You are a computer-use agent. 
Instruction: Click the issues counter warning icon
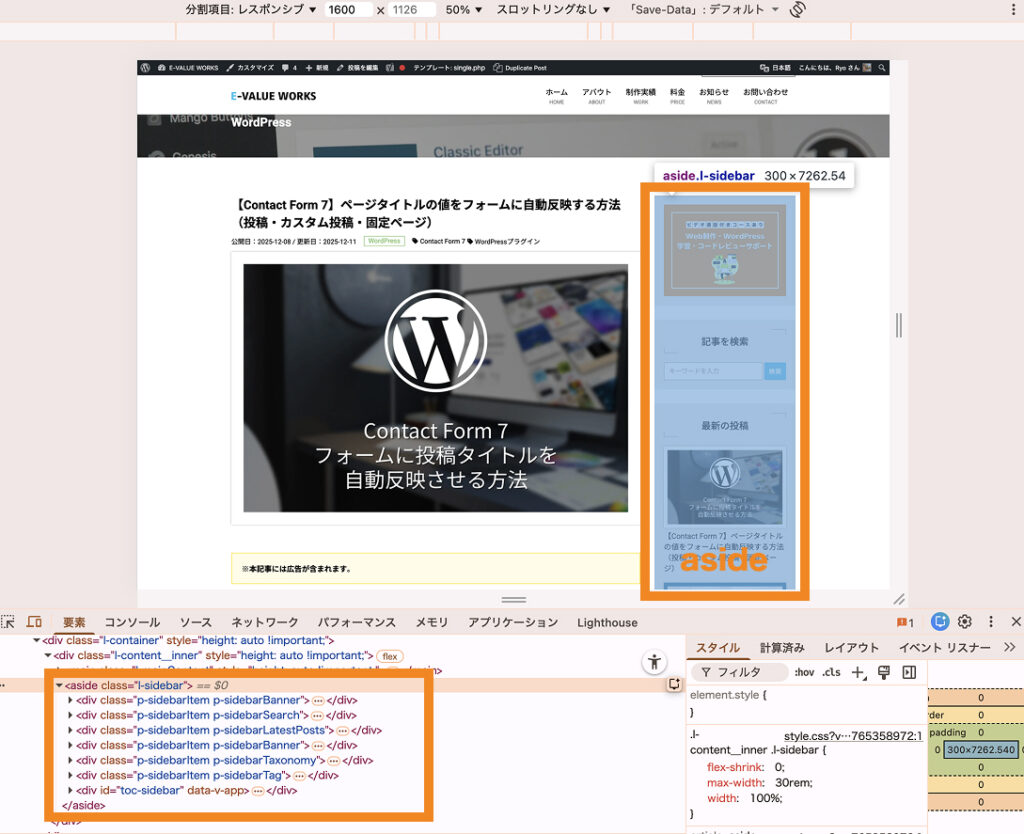[x=904, y=622]
